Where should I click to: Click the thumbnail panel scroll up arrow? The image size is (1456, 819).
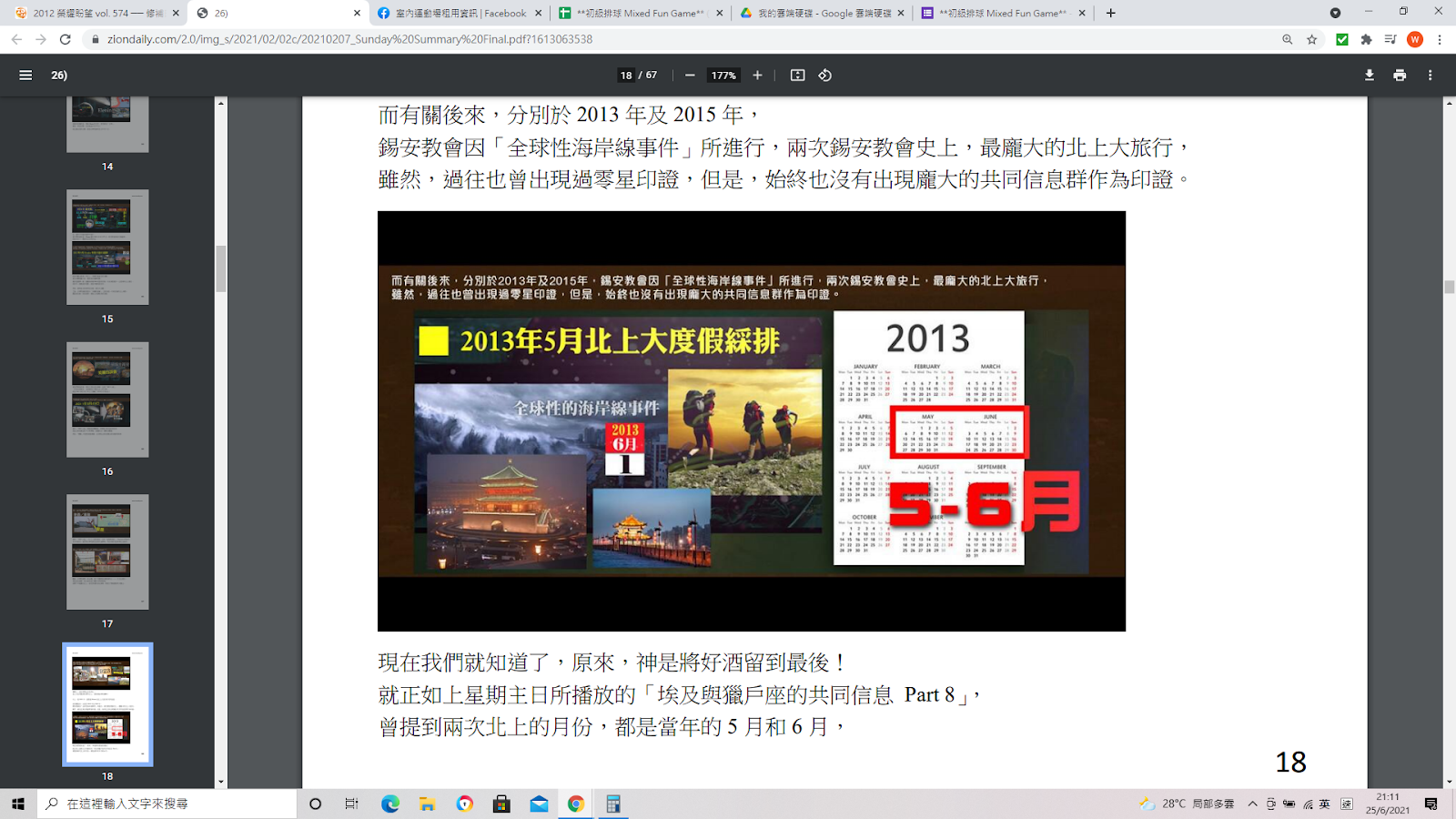pos(220,104)
